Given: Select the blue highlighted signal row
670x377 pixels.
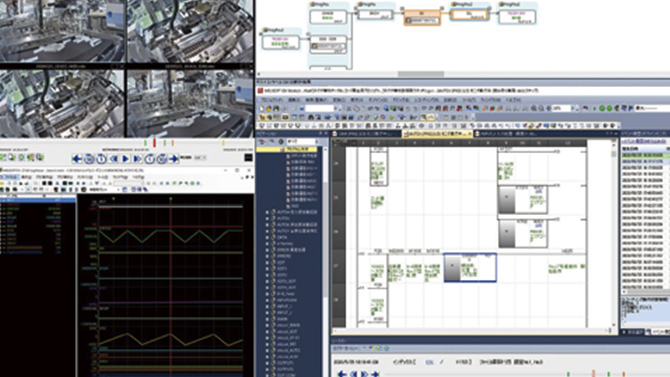Looking at the screenshot, I should click(38, 200).
